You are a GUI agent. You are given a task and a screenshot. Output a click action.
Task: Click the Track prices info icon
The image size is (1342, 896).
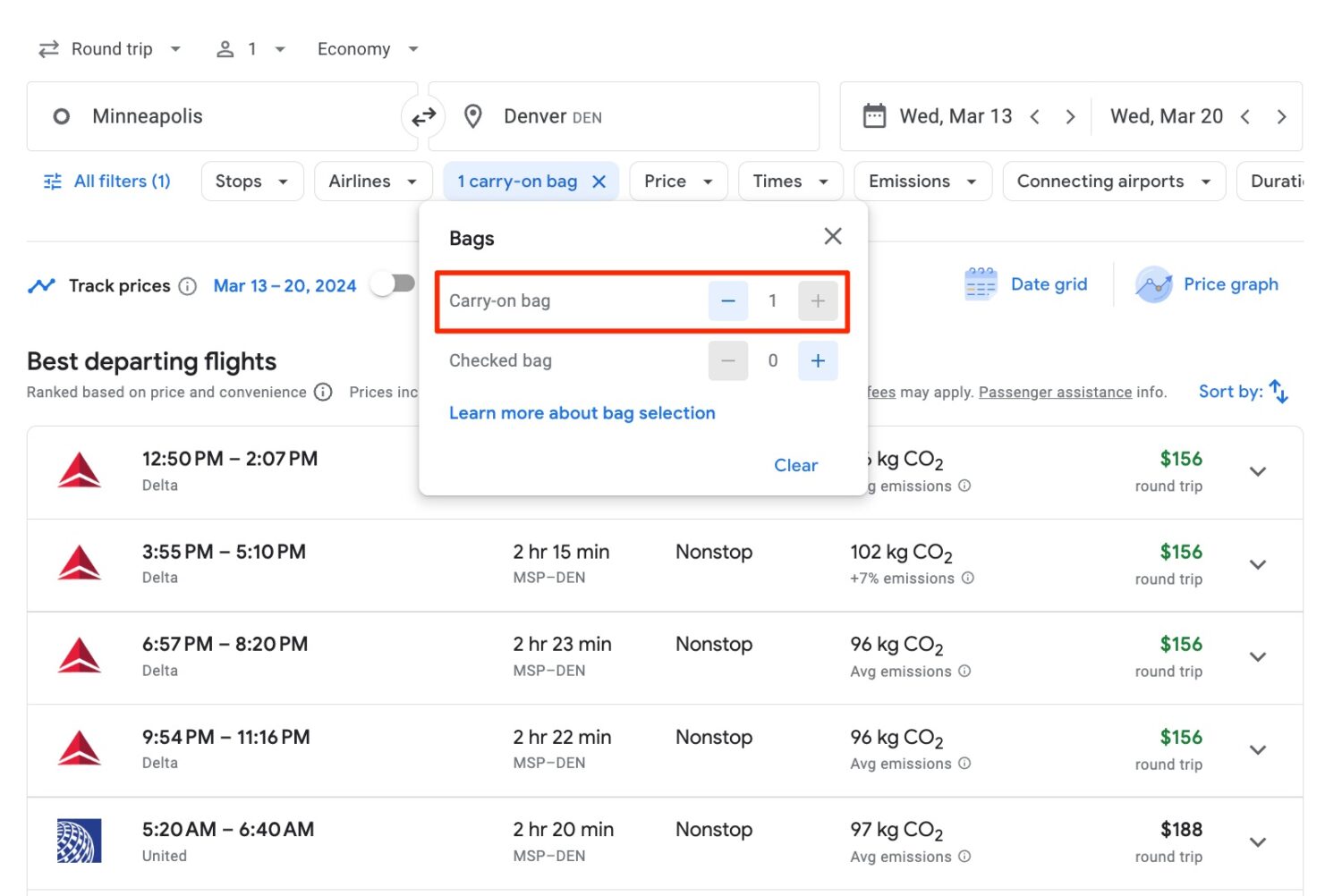187,286
